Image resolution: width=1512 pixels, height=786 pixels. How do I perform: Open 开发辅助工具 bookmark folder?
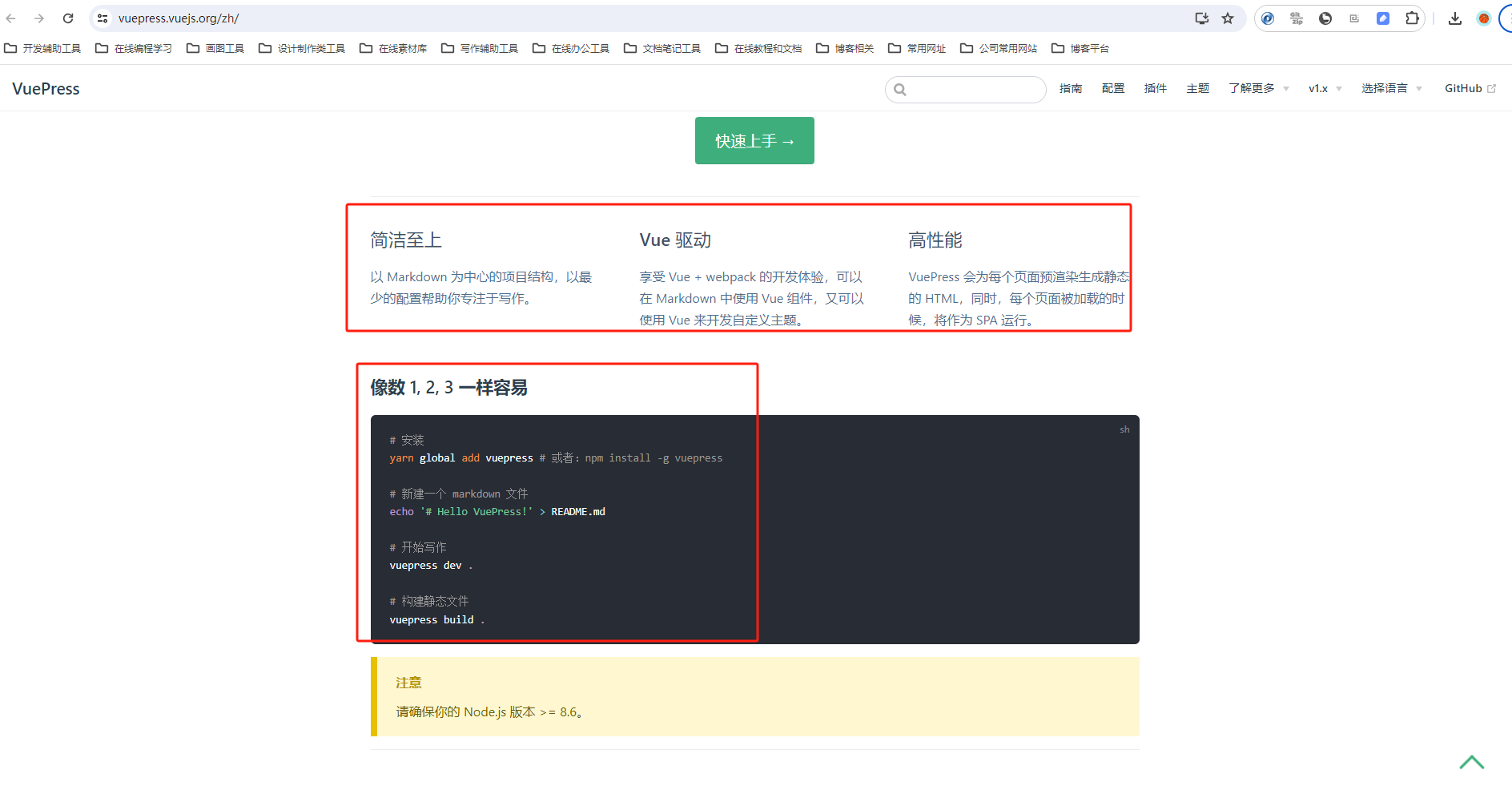coord(43,48)
